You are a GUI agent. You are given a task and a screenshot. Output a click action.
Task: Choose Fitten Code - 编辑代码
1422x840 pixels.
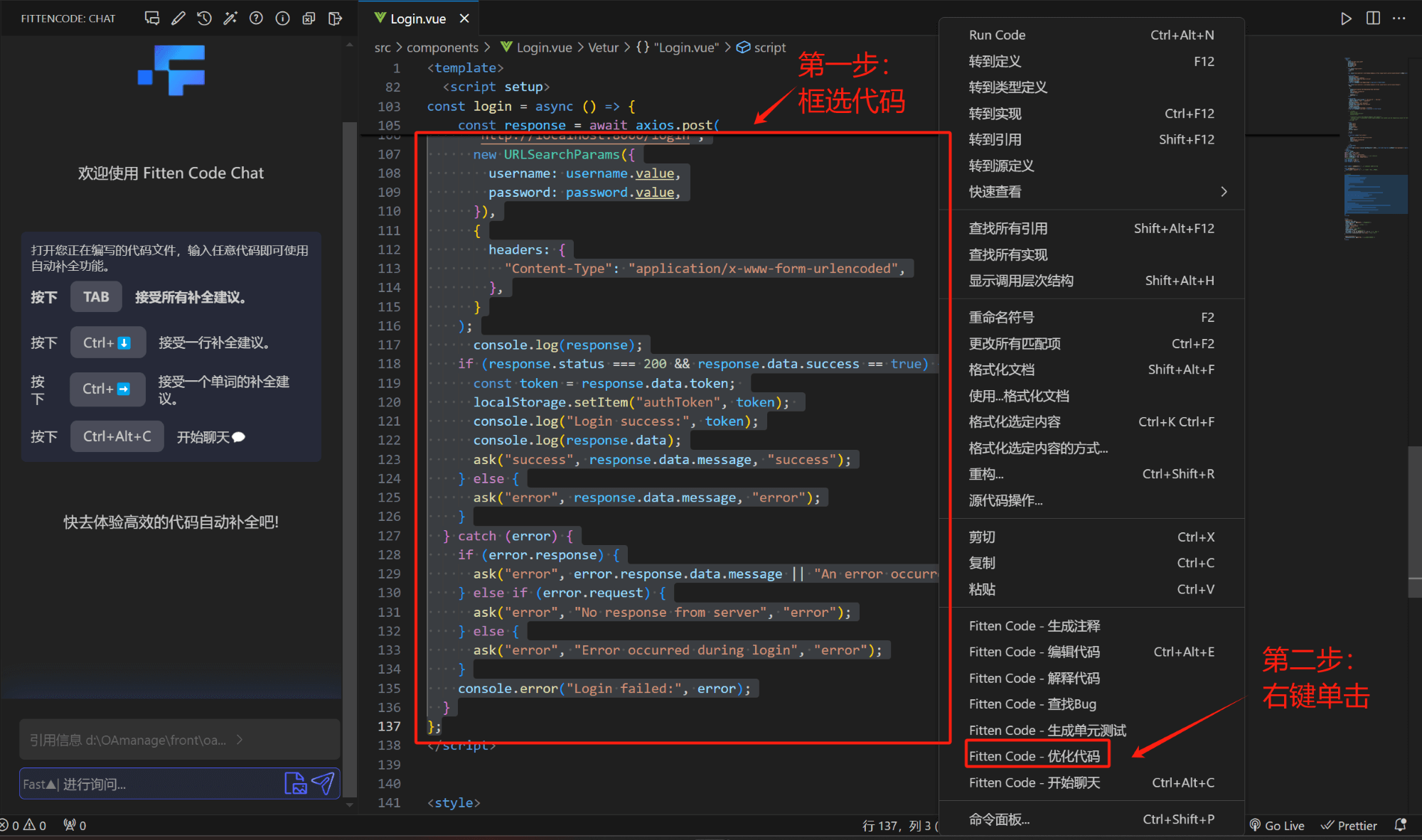(x=1091, y=652)
